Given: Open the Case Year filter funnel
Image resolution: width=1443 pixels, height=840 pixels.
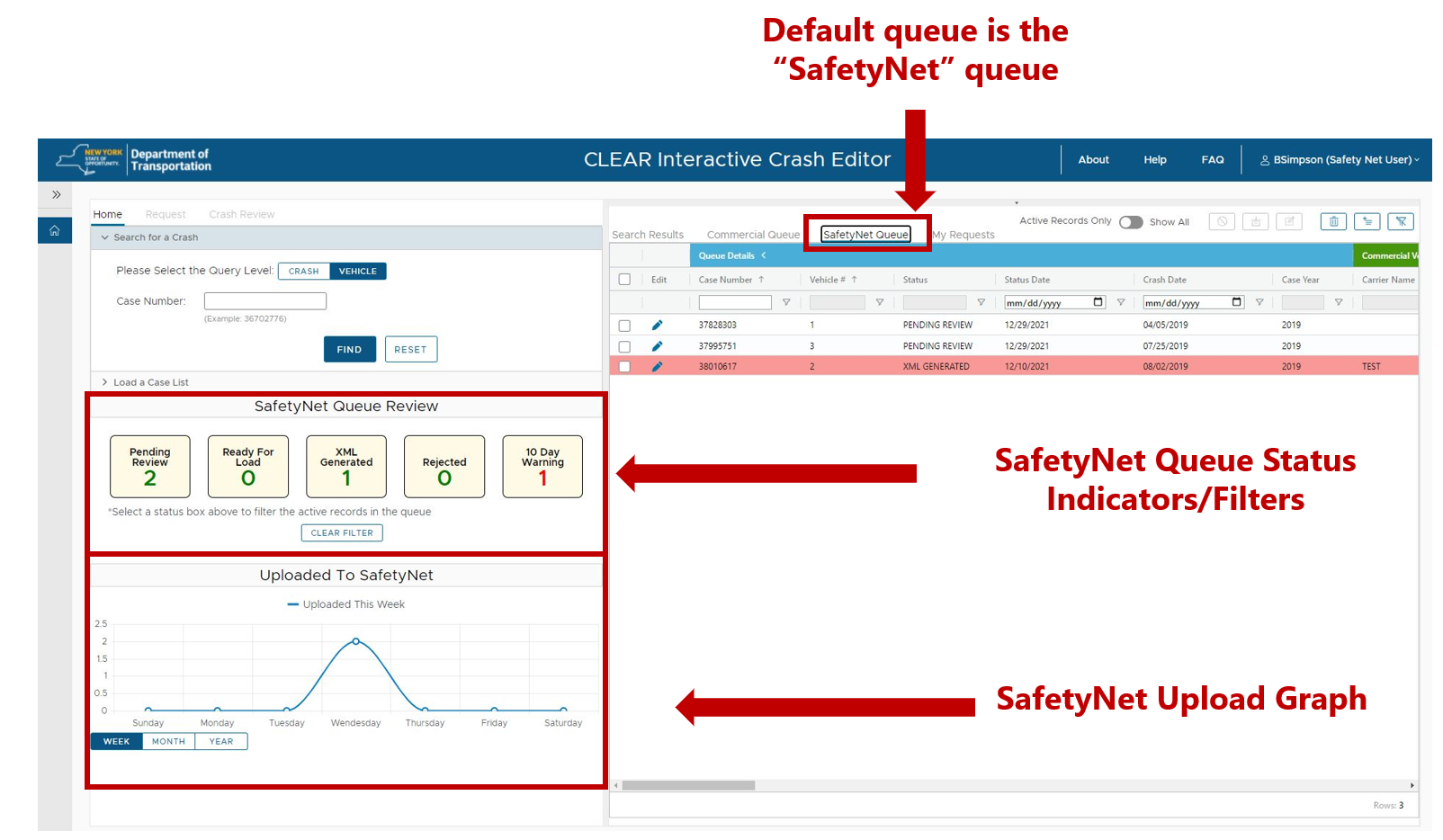Looking at the screenshot, I should (1339, 302).
